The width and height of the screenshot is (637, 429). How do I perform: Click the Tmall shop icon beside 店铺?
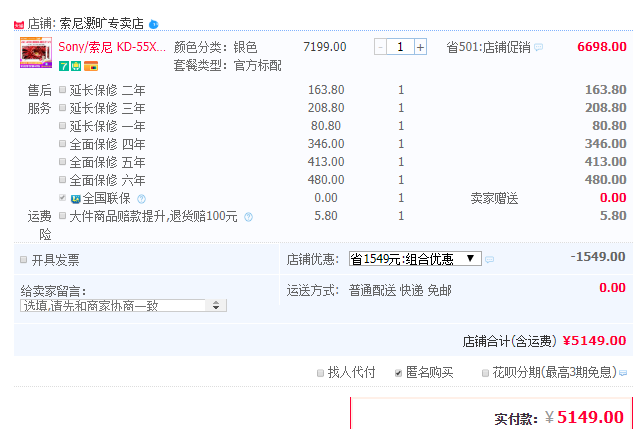point(19,25)
